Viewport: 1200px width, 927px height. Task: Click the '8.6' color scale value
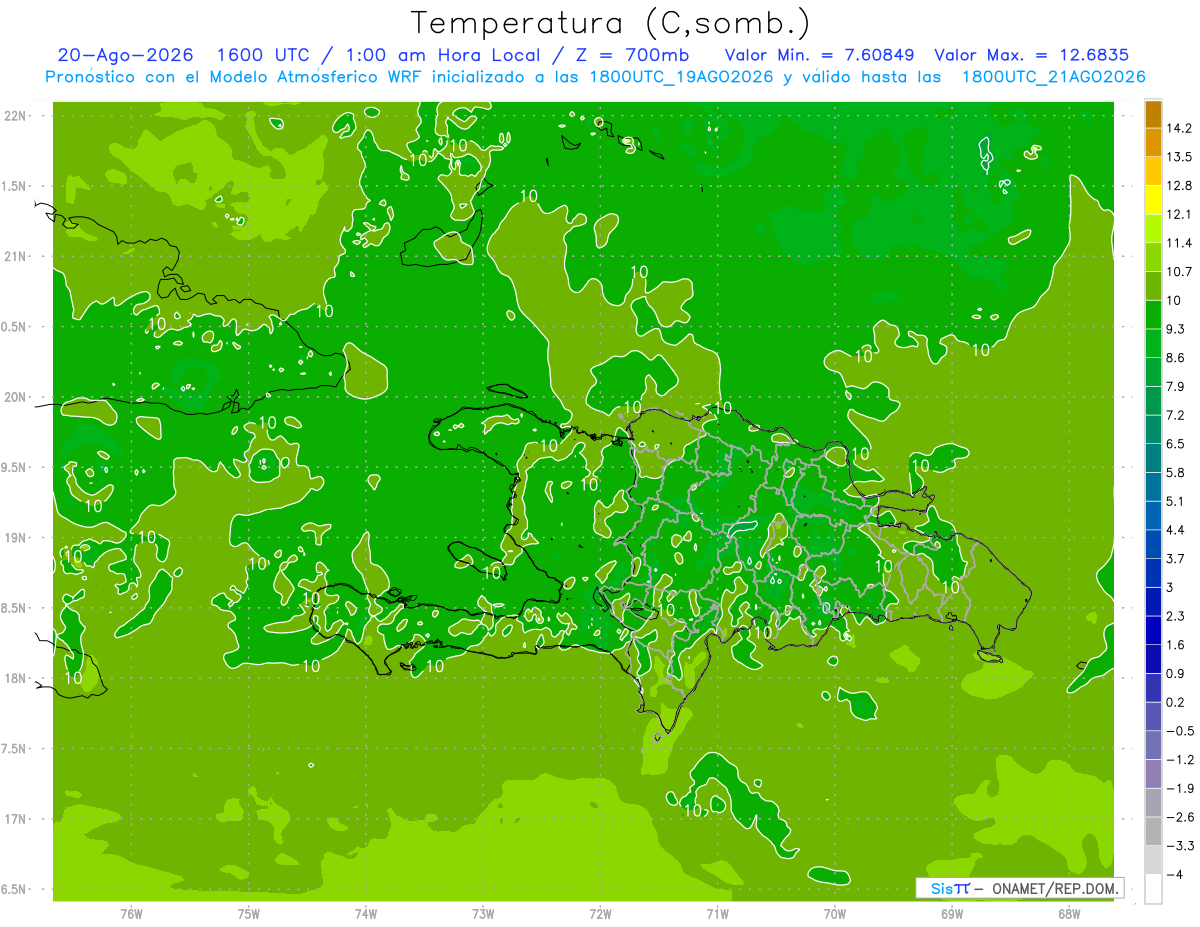point(1176,358)
